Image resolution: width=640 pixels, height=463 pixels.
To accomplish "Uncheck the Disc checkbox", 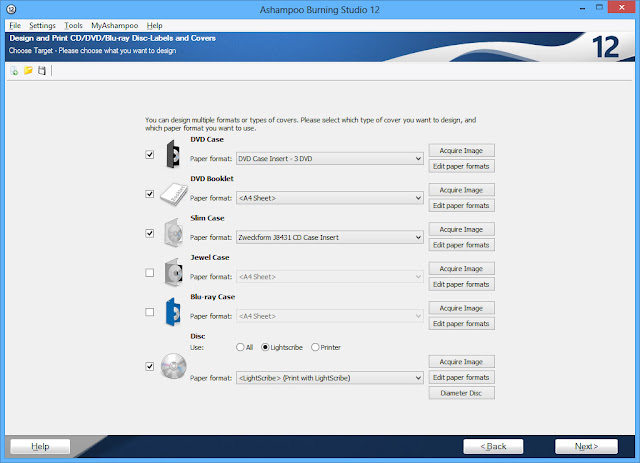I will click(150, 366).
